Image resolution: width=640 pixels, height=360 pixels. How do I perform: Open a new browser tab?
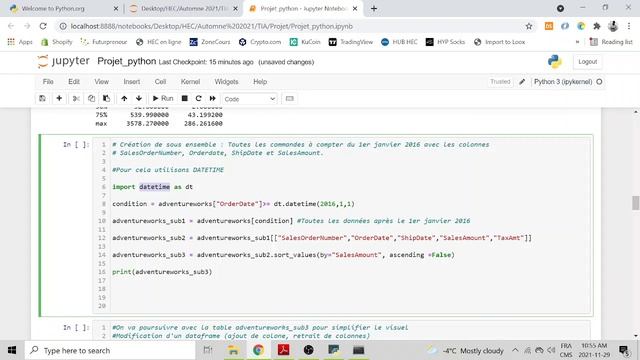click(374, 9)
